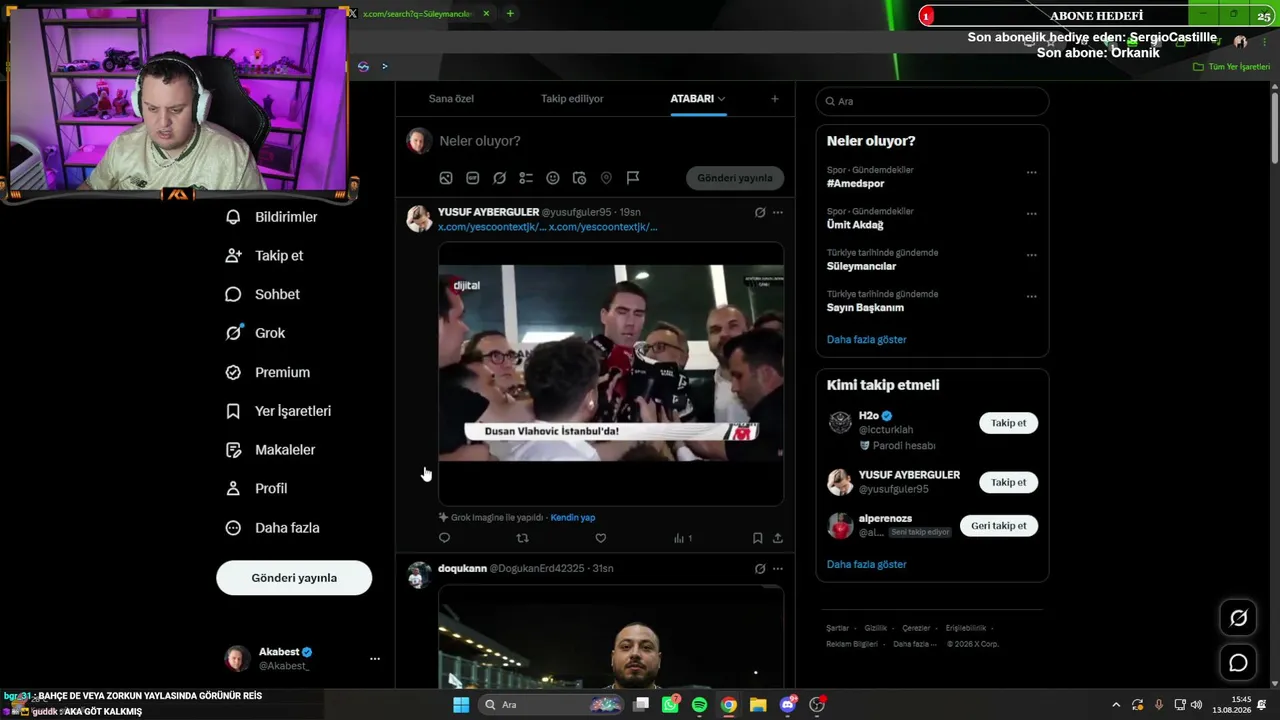
Task: Like YUSUF AYBERGULER's post
Action: pos(601,538)
